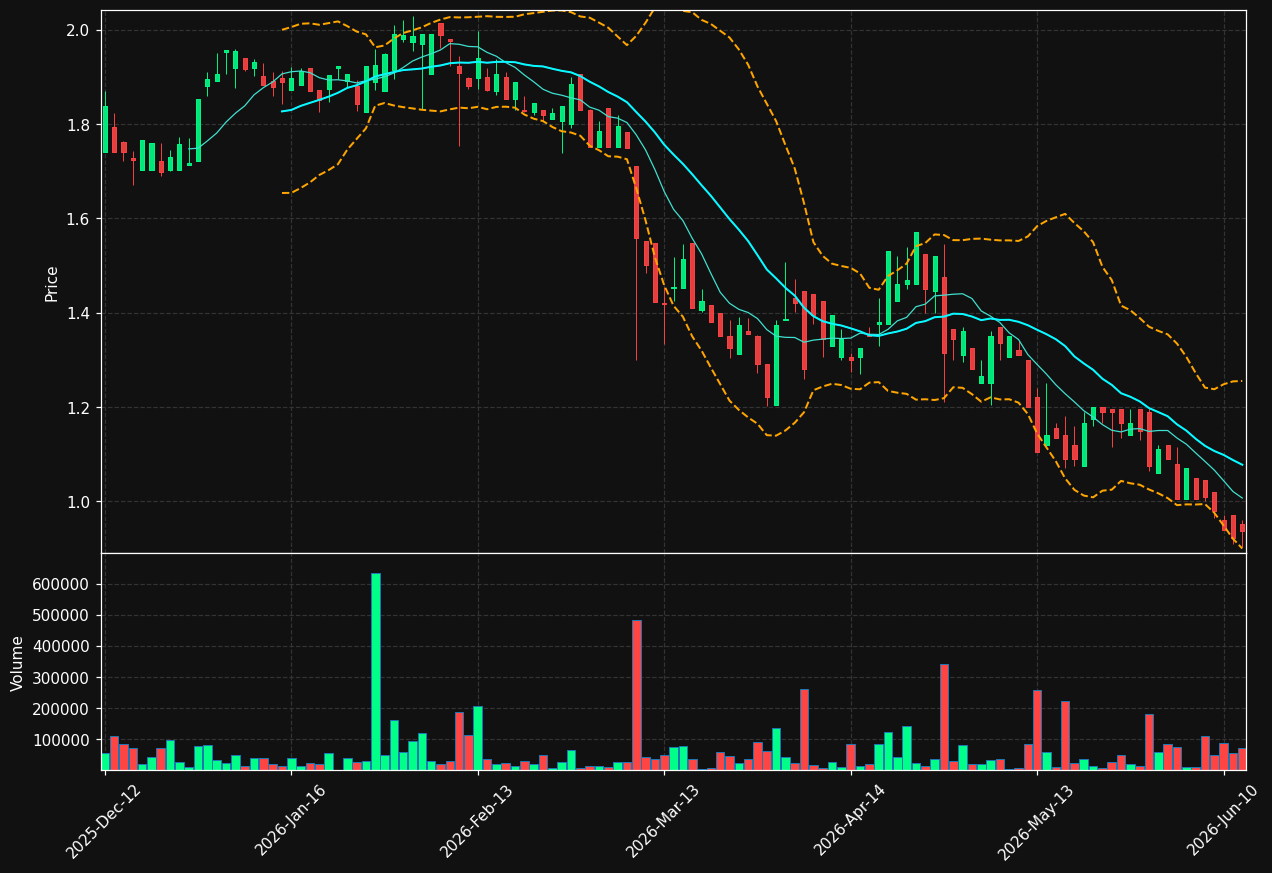Click the 100000 volume tick label
This screenshot has width=1272, height=873.
63,740
